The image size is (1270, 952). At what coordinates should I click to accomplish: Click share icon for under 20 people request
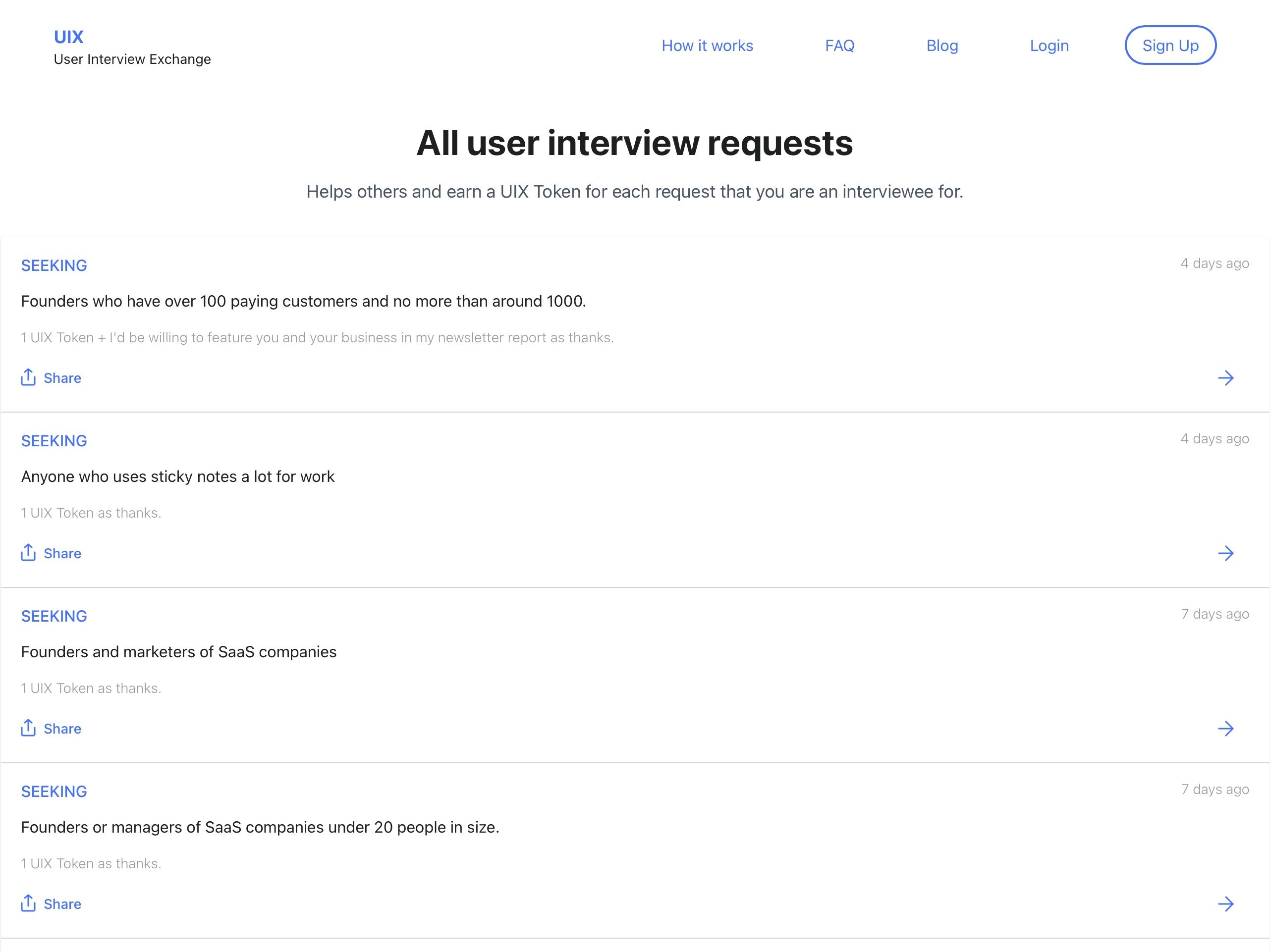(x=28, y=903)
